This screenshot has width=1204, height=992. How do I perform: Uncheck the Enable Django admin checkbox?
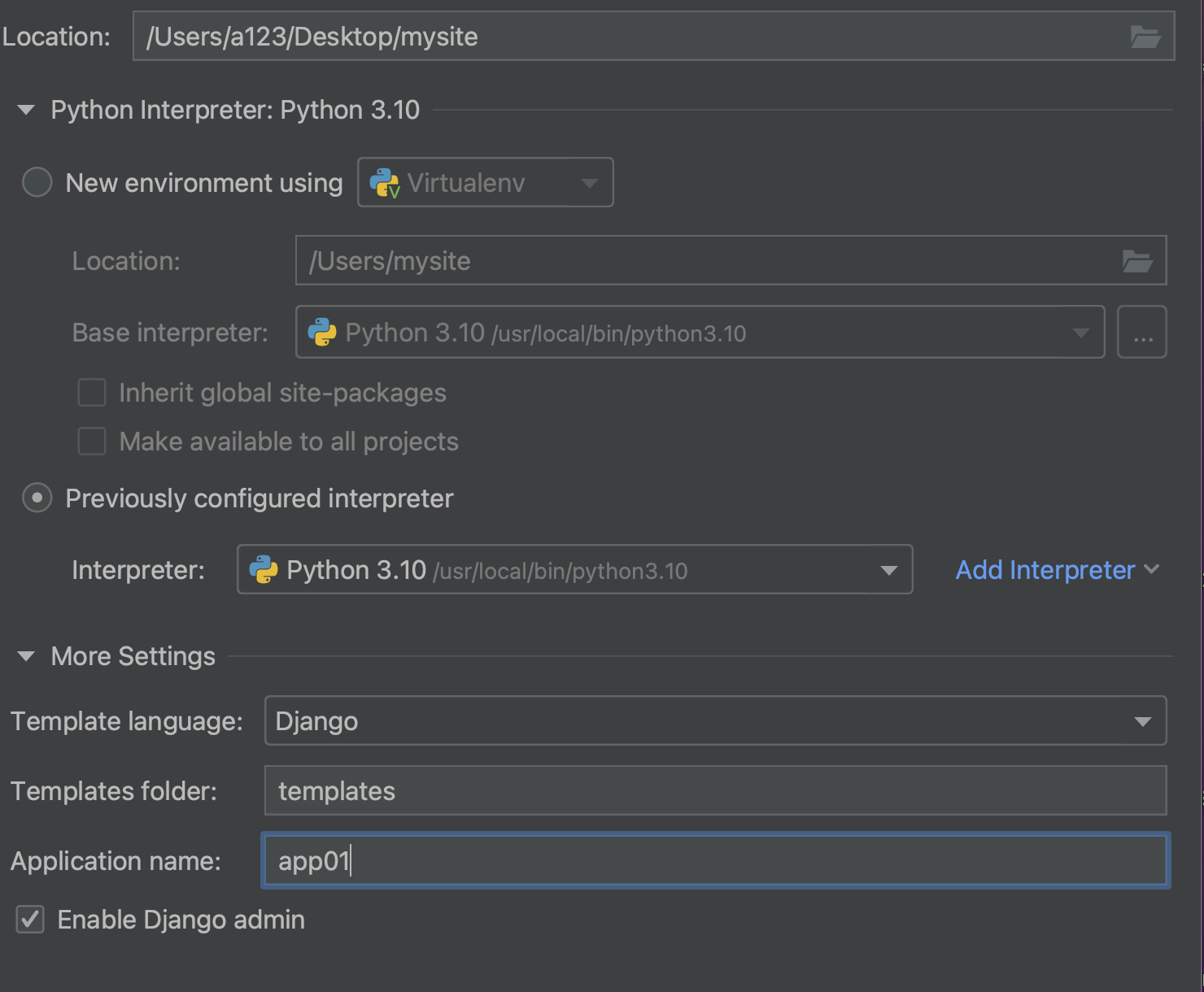pyautogui.click(x=30, y=920)
